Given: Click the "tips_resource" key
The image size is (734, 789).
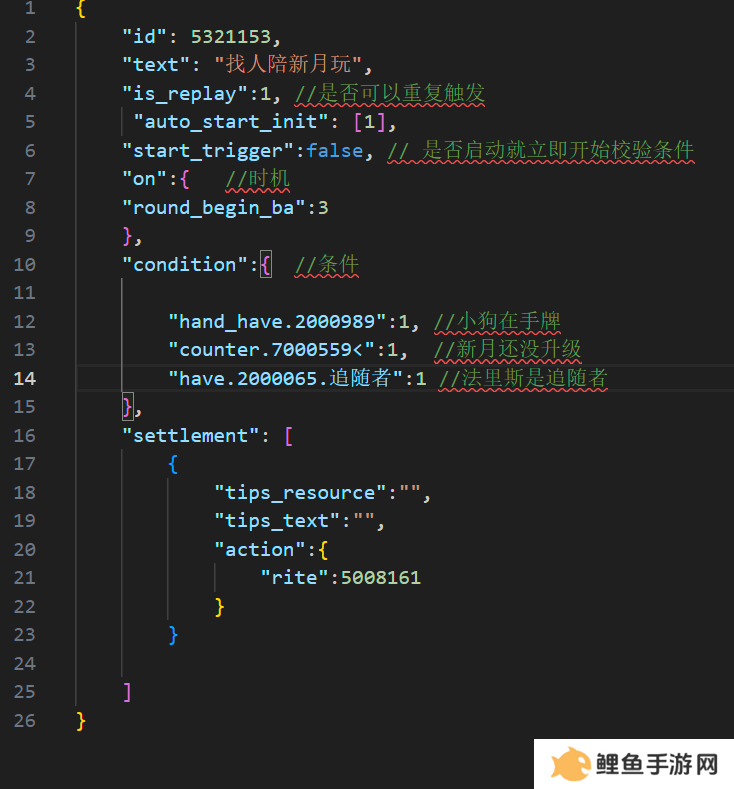Looking at the screenshot, I should 300,493.
